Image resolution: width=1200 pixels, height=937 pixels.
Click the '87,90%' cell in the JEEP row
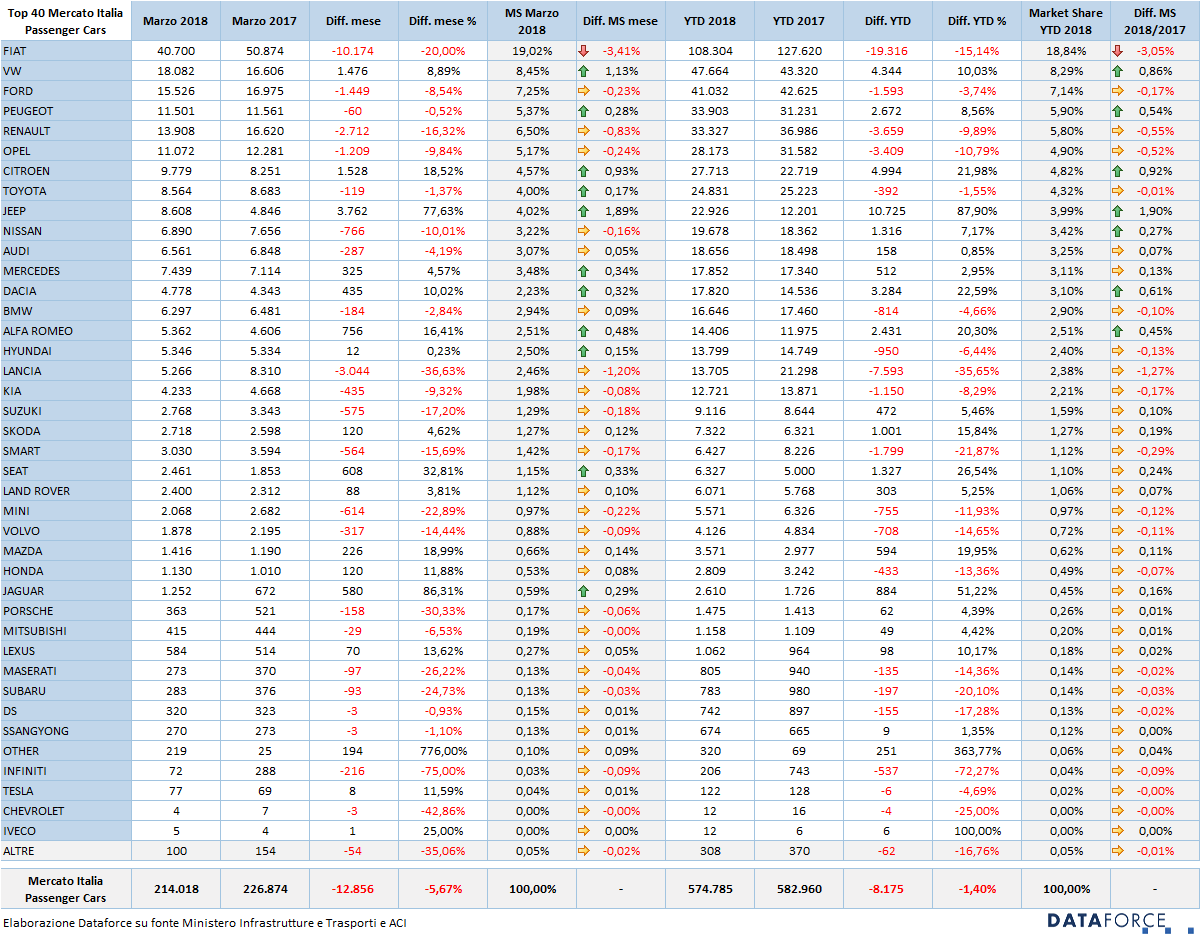977,211
